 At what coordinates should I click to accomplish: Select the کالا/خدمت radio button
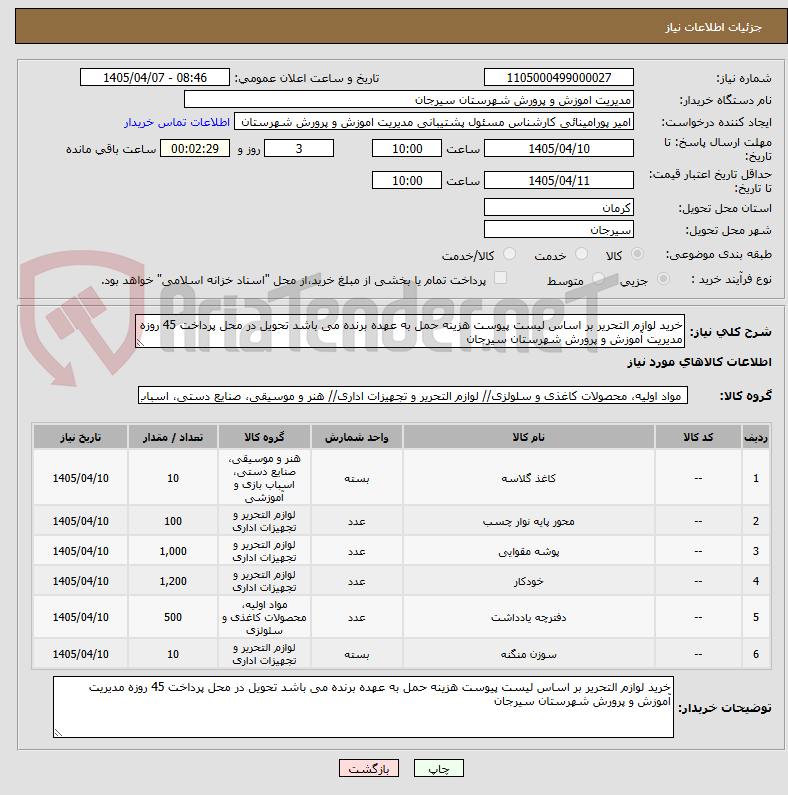point(510,254)
